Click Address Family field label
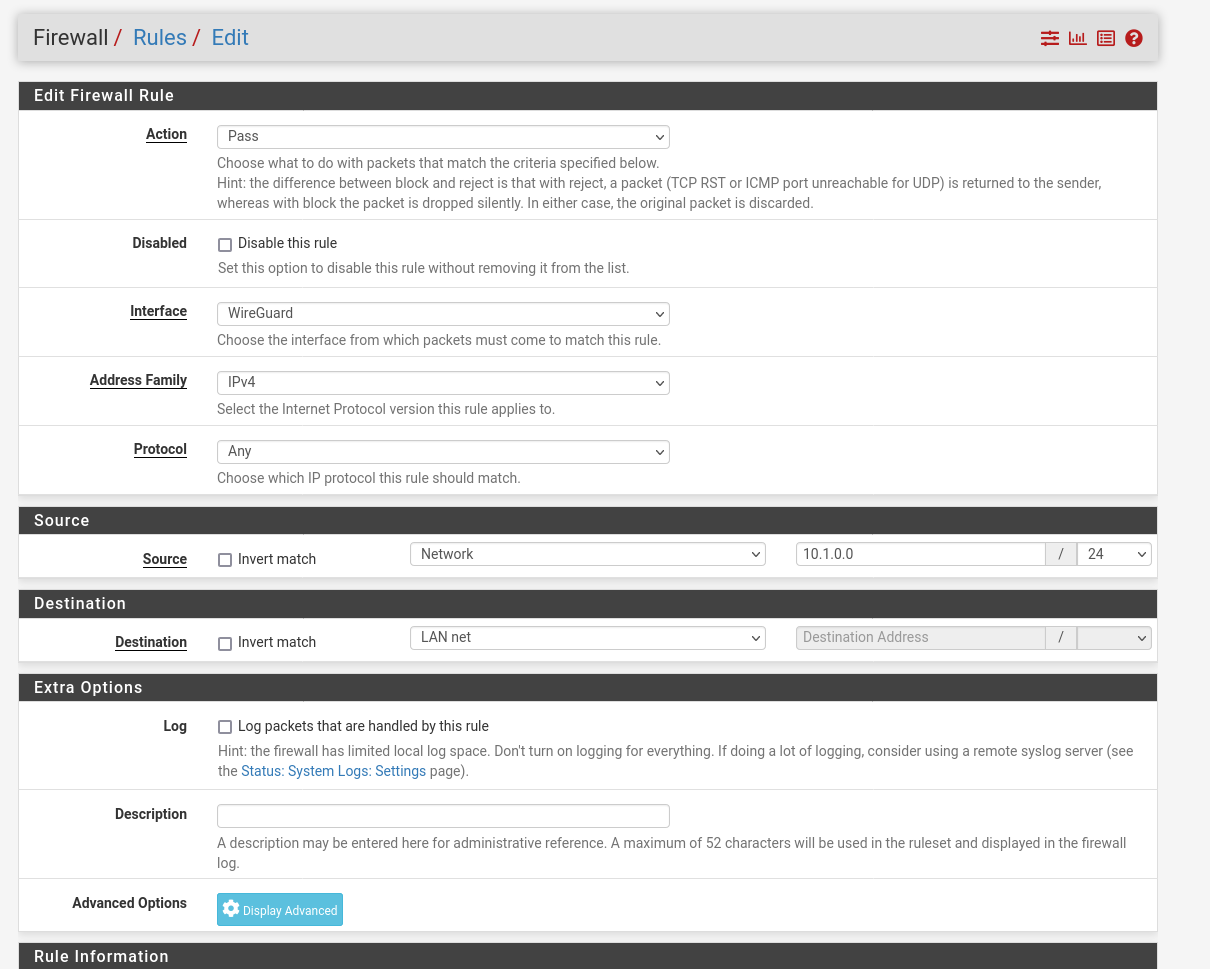This screenshot has width=1210, height=969. (x=138, y=381)
